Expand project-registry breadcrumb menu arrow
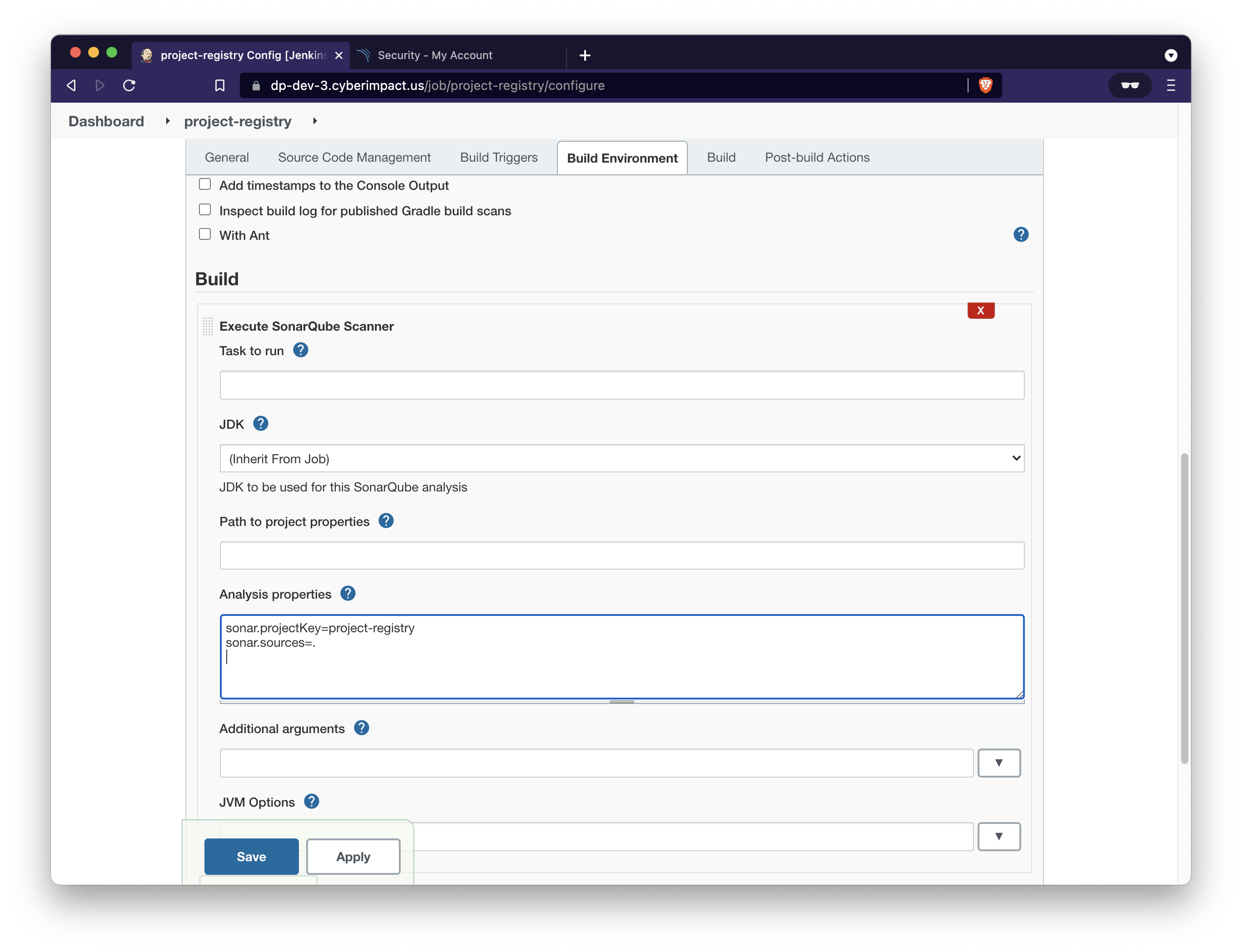This screenshot has height=952, width=1242. tap(315, 121)
